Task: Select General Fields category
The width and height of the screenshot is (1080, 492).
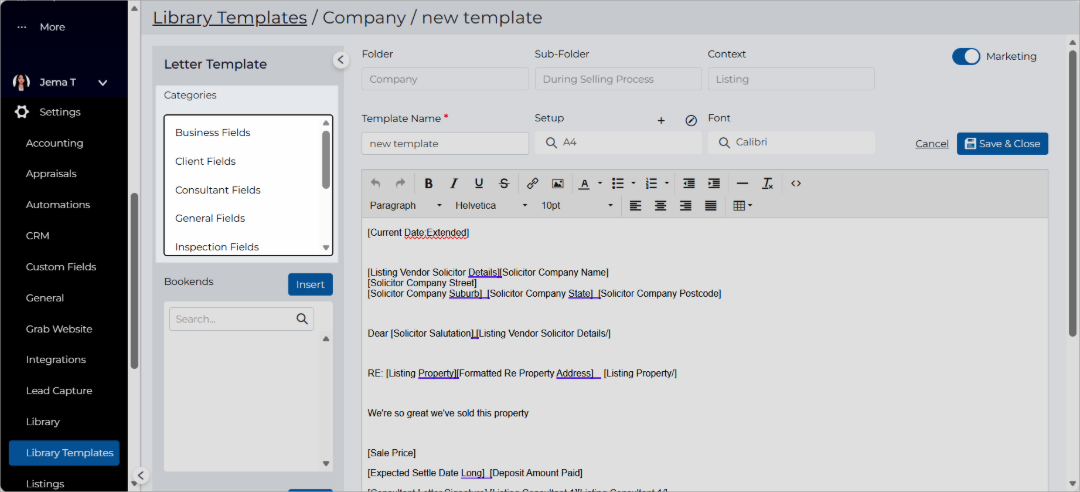Action: coord(210,218)
